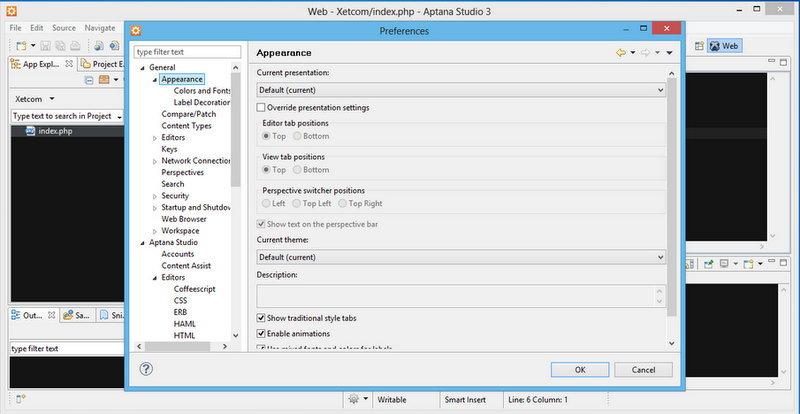The width and height of the screenshot is (800, 414).
Task: Check Override presentation settings
Action: point(261,108)
